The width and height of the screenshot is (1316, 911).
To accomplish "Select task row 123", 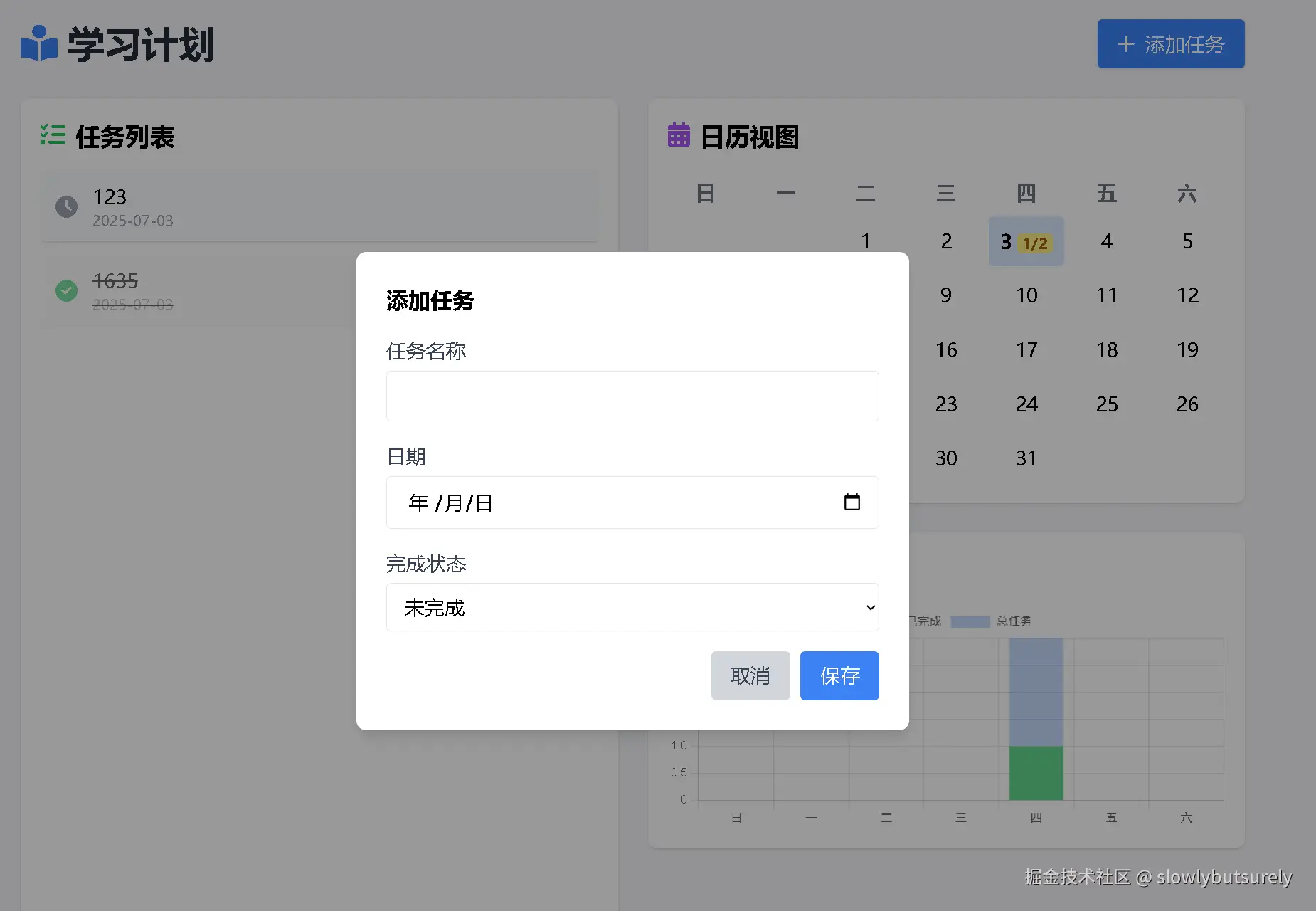I will 319,207.
